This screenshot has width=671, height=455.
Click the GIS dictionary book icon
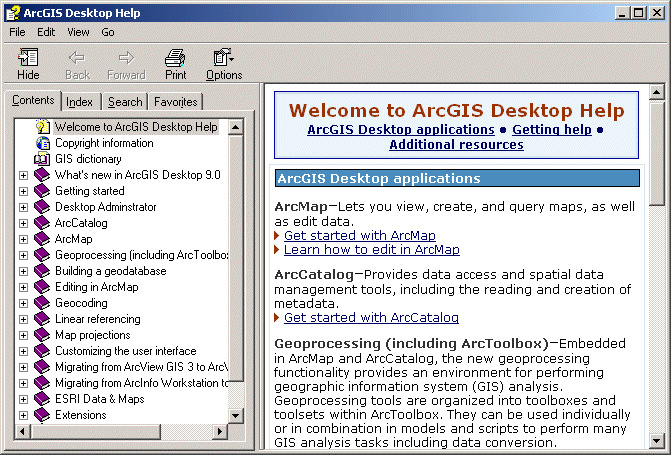point(42,159)
